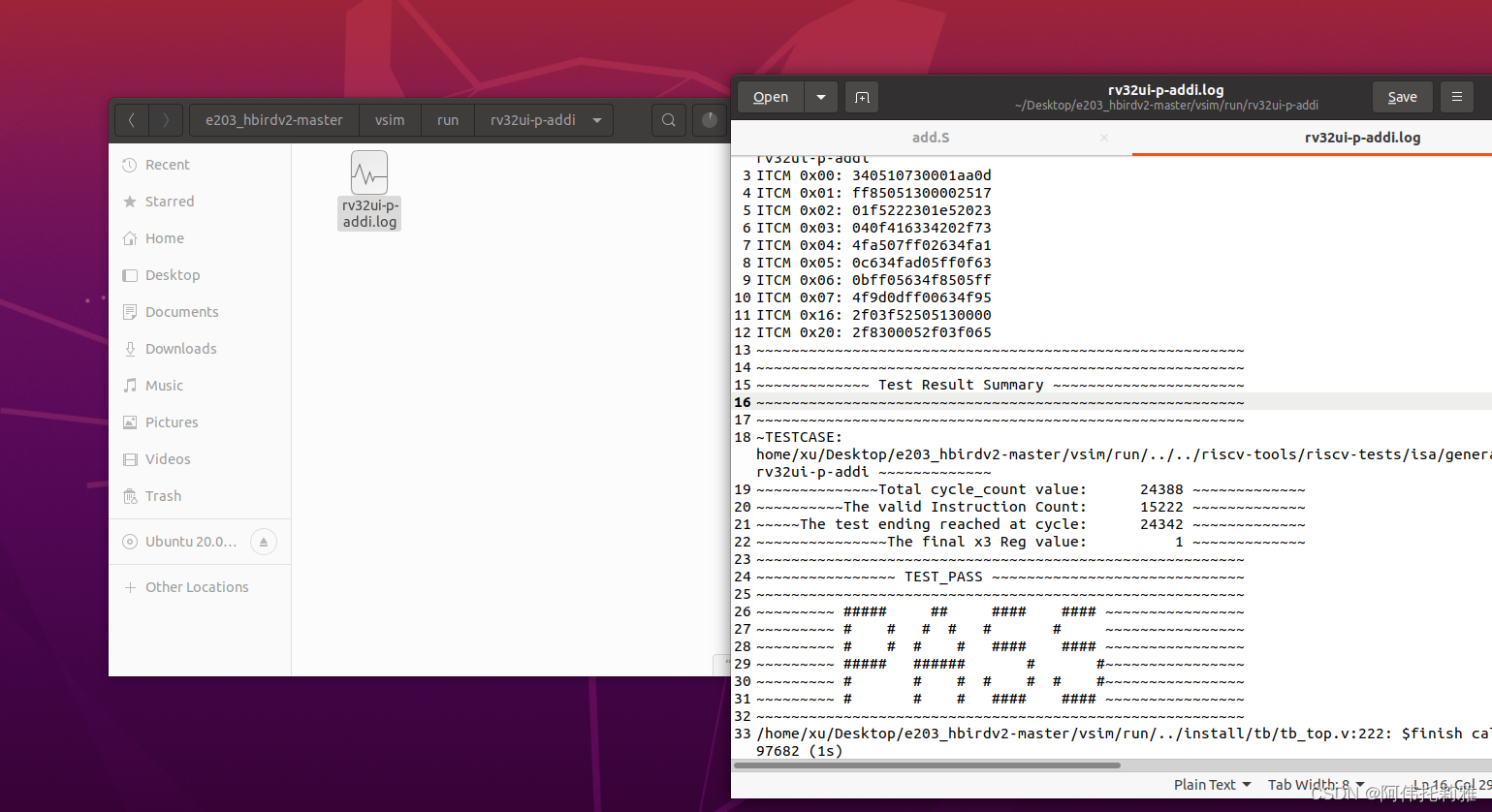Open the Plain Text language dropdown
1492x812 pixels.
click(1212, 785)
